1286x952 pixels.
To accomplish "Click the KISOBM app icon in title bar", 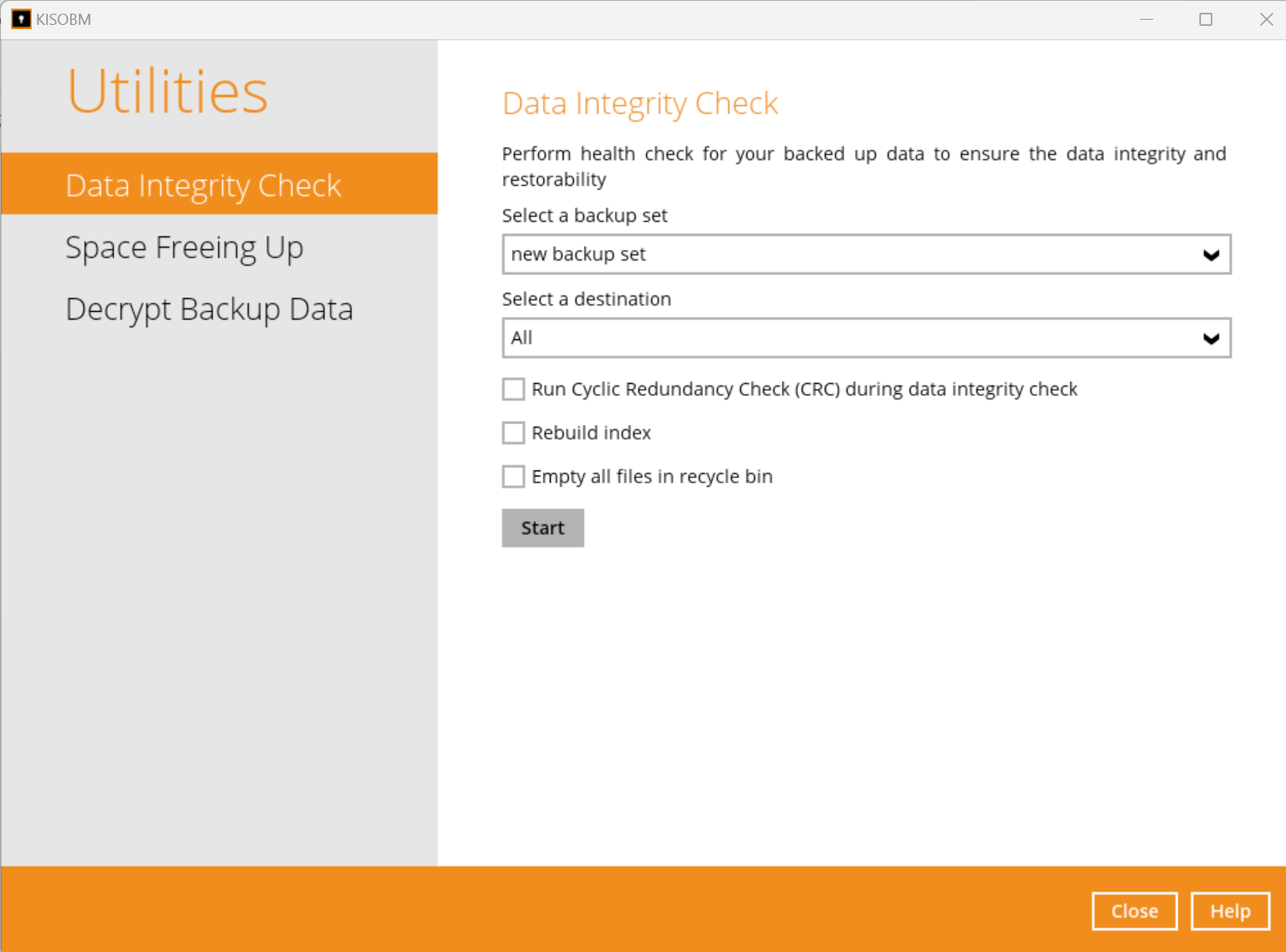I will point(21,19).
